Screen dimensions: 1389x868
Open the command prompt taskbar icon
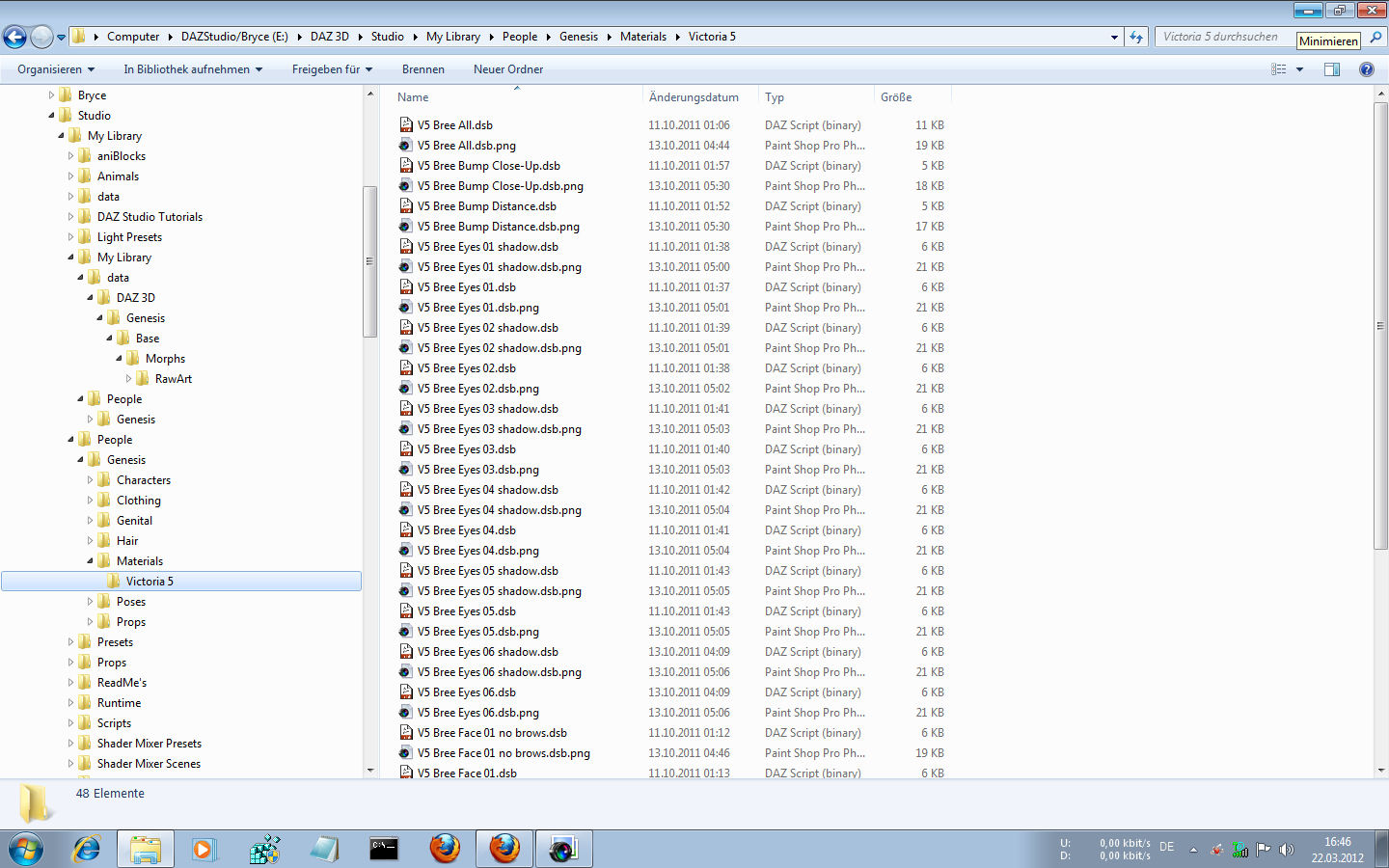click(384, 850)
